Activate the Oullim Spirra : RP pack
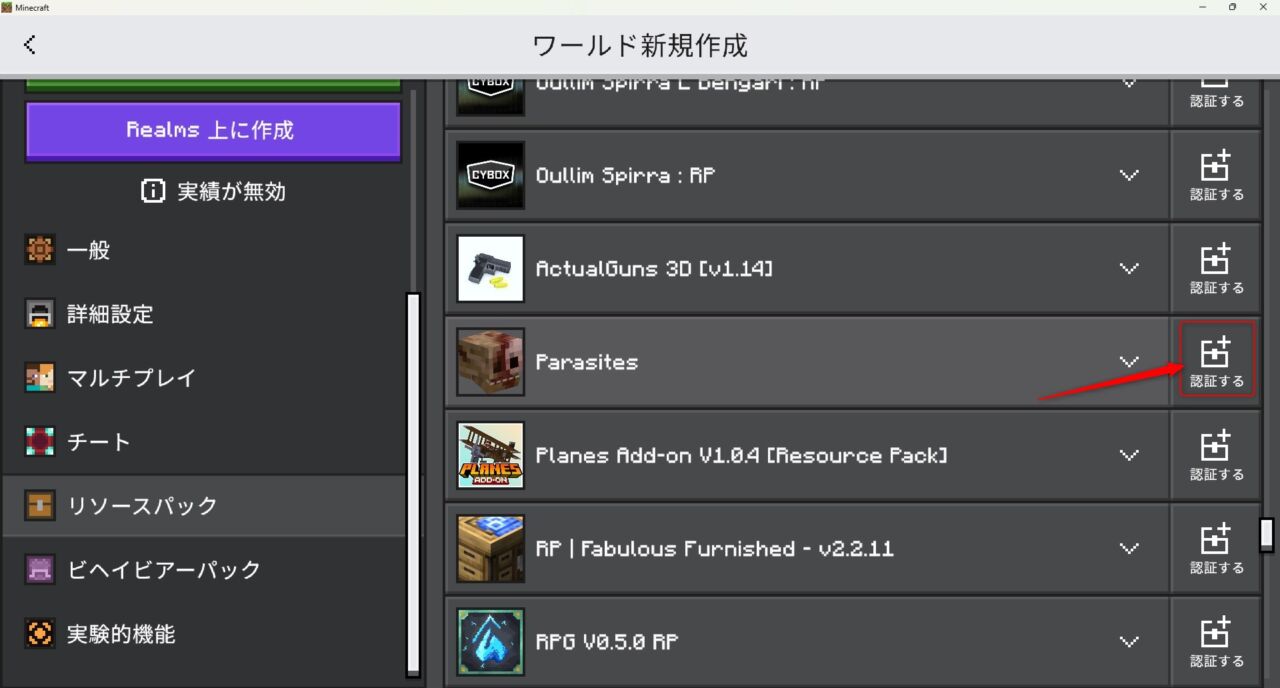 (x=1216, y=175)
